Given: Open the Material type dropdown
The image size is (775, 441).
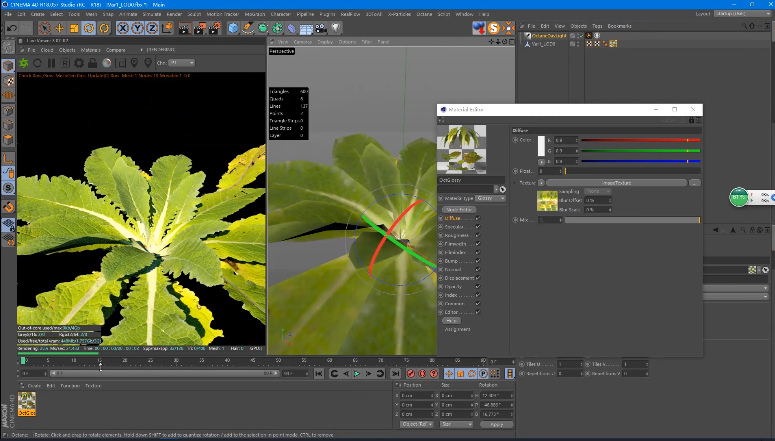Looking at the screenshot, I should pos(490,198).
